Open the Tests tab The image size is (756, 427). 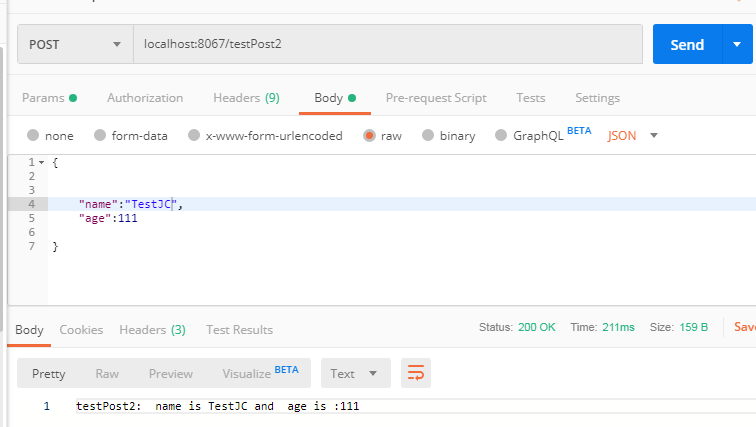click(530, 98)
